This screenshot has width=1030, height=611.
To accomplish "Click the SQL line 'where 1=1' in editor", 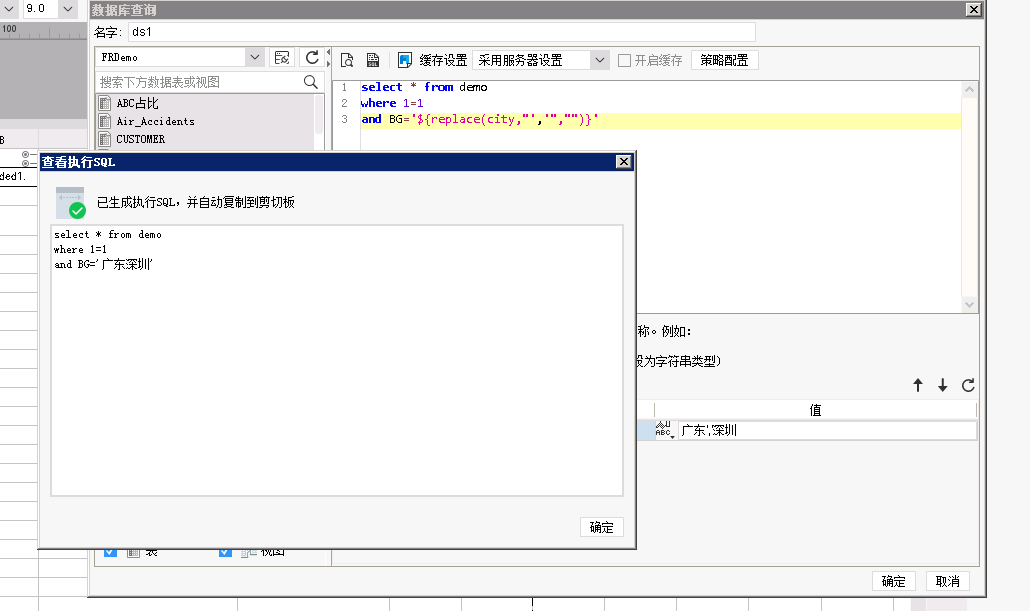I will pyautogui.click(x=392, y=103).
